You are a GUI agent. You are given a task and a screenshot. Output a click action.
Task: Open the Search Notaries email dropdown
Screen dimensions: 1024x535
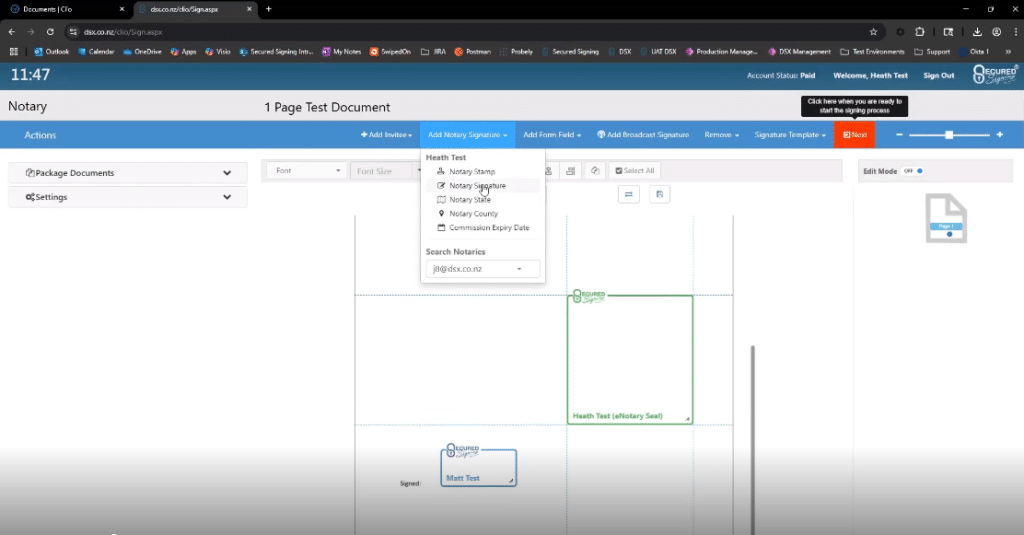(483, 269)
